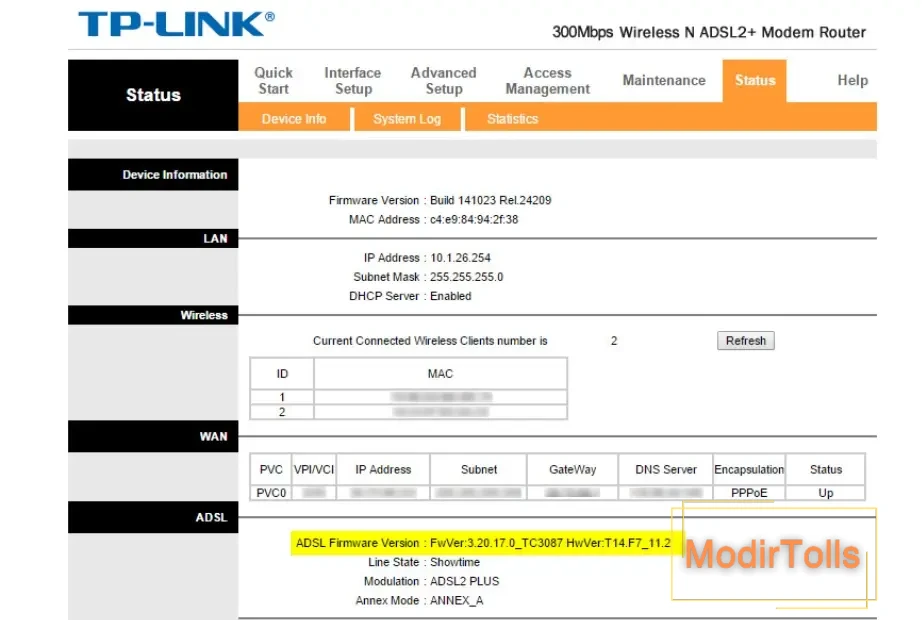Go to Interface Setup tab
The height and width of the screenshot is (620, 922).
coord(352,81)
